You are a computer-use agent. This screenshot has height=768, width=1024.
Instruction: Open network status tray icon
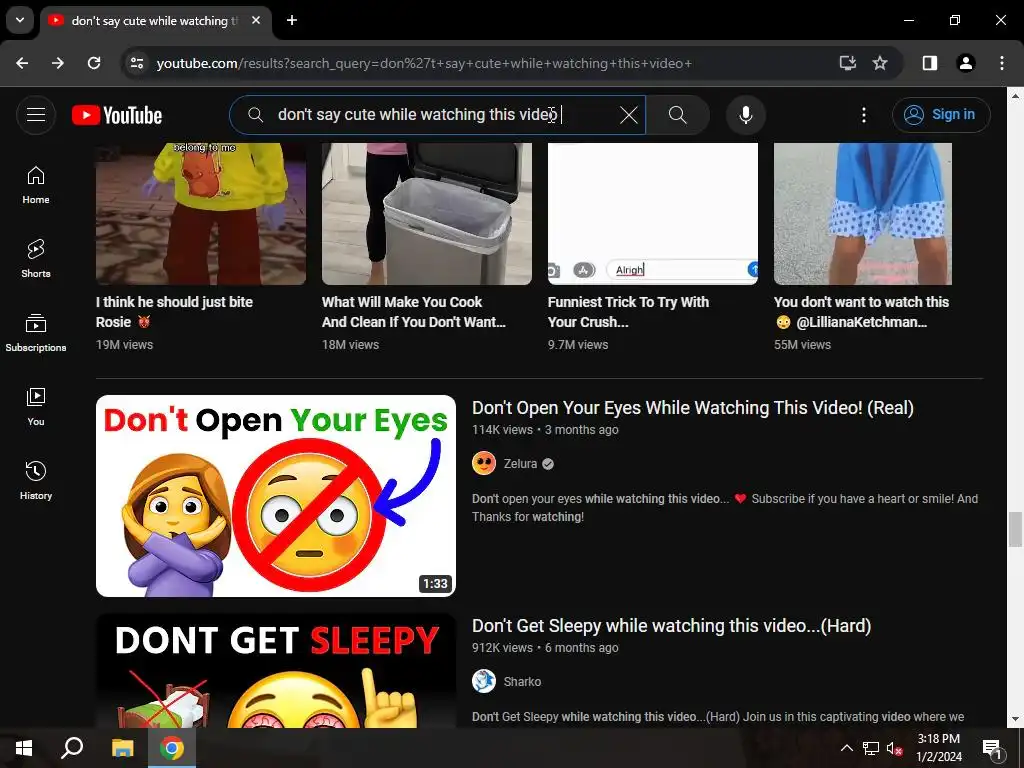point(871,748)
